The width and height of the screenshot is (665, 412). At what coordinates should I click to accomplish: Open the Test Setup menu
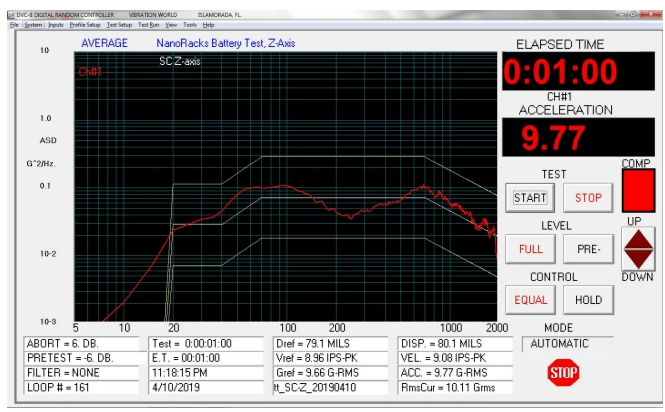(x=119, y=24)
